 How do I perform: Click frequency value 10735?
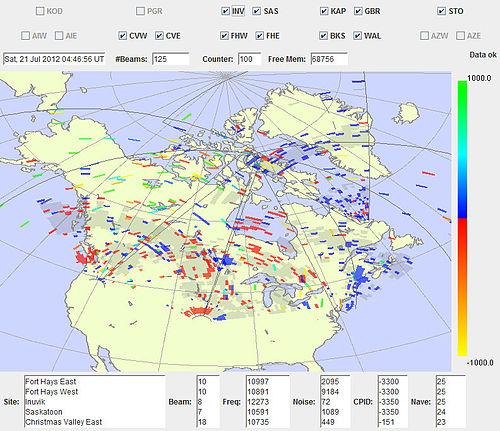258,422
